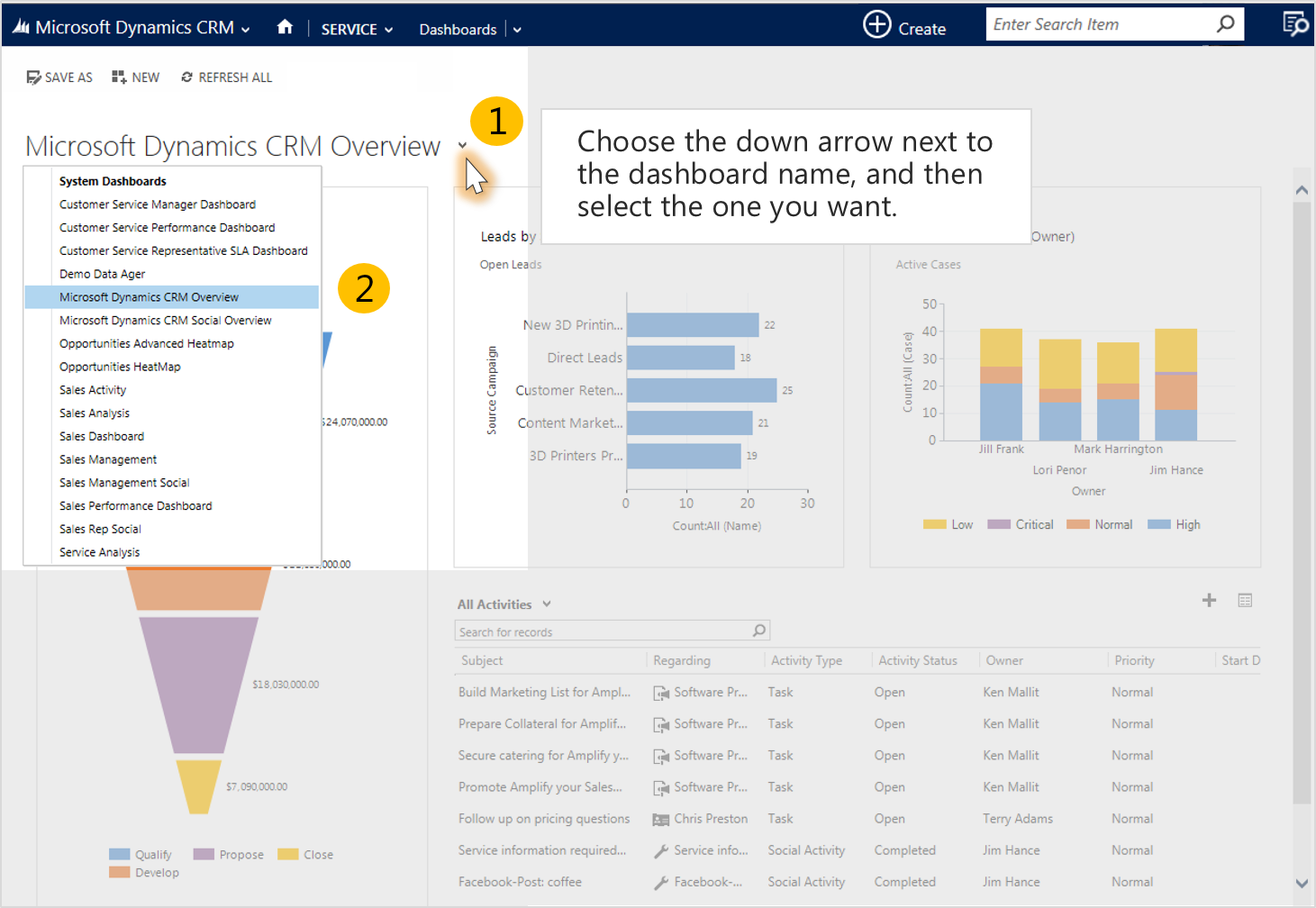
Task: Open the activities grid view icon
Action: click(x=1245, y=601)
